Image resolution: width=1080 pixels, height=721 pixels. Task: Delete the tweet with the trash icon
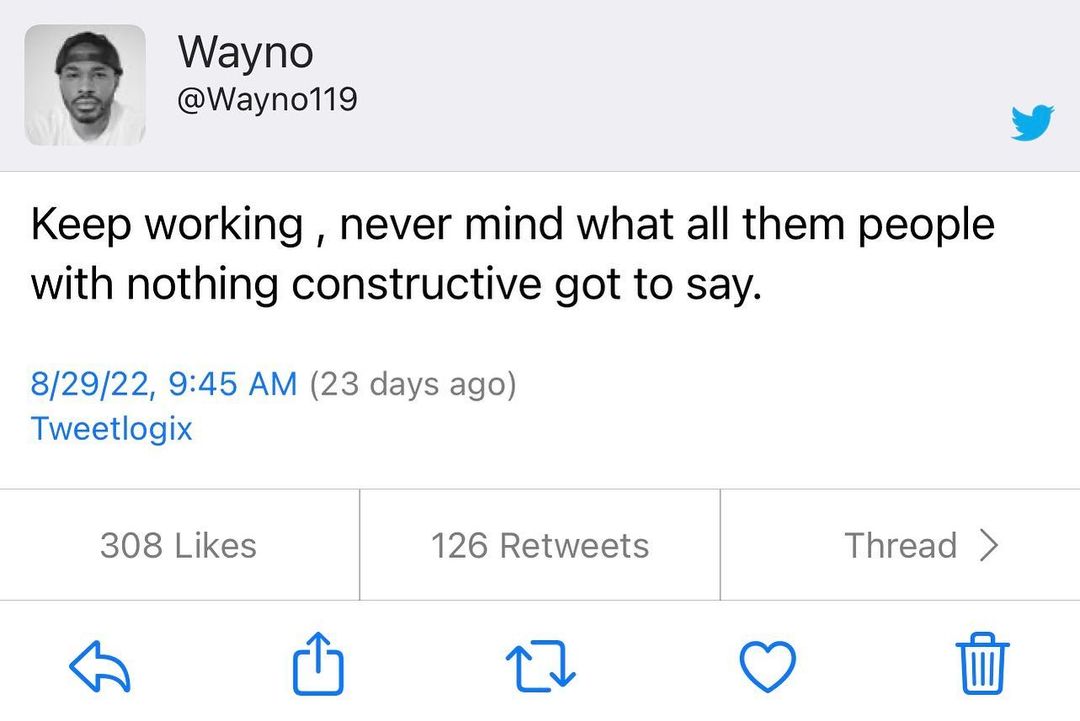point(984,663)
